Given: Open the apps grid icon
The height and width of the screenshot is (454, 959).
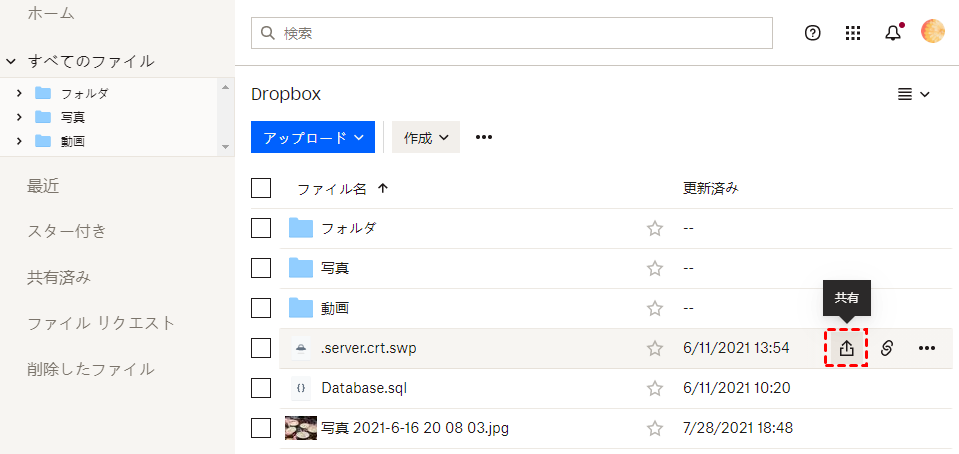Looking at the screenshot, I should pyautogui.click(x=853, y=33).
